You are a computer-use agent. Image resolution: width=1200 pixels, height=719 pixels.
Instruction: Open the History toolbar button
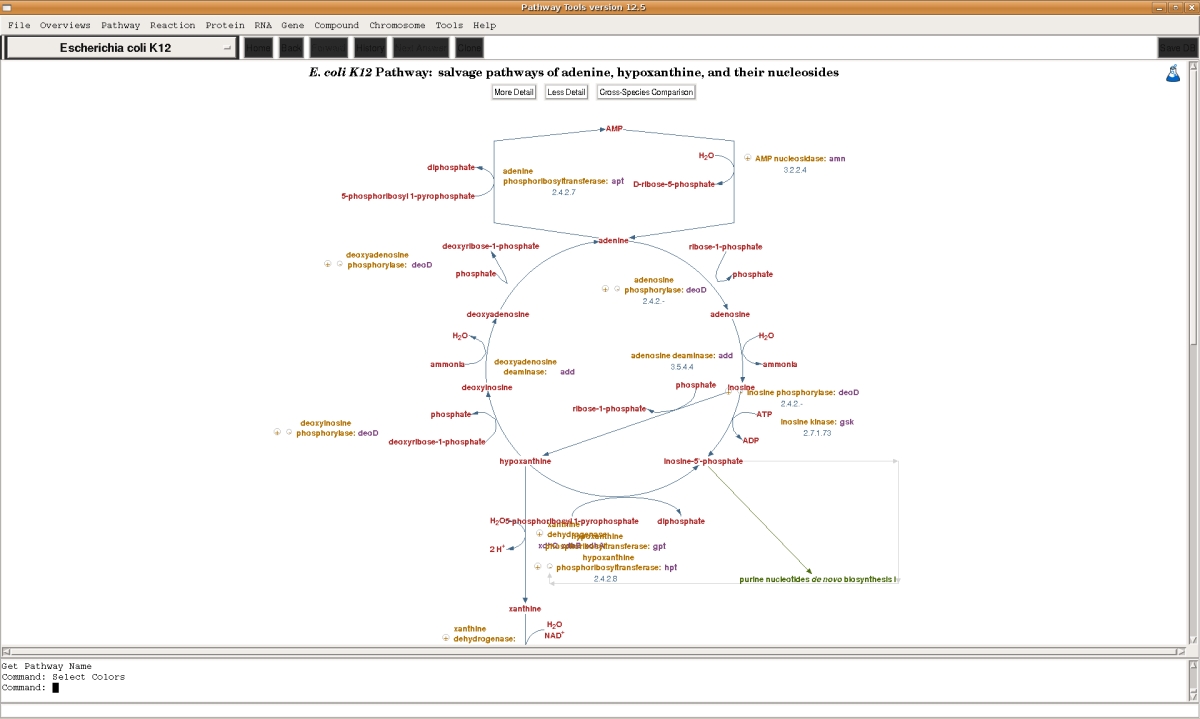[370, 48]
